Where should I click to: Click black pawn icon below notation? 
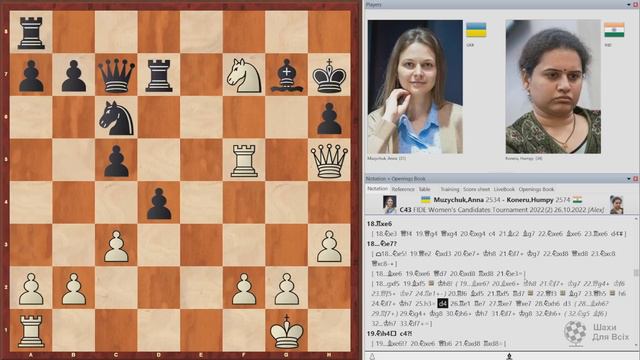point(509,357)
